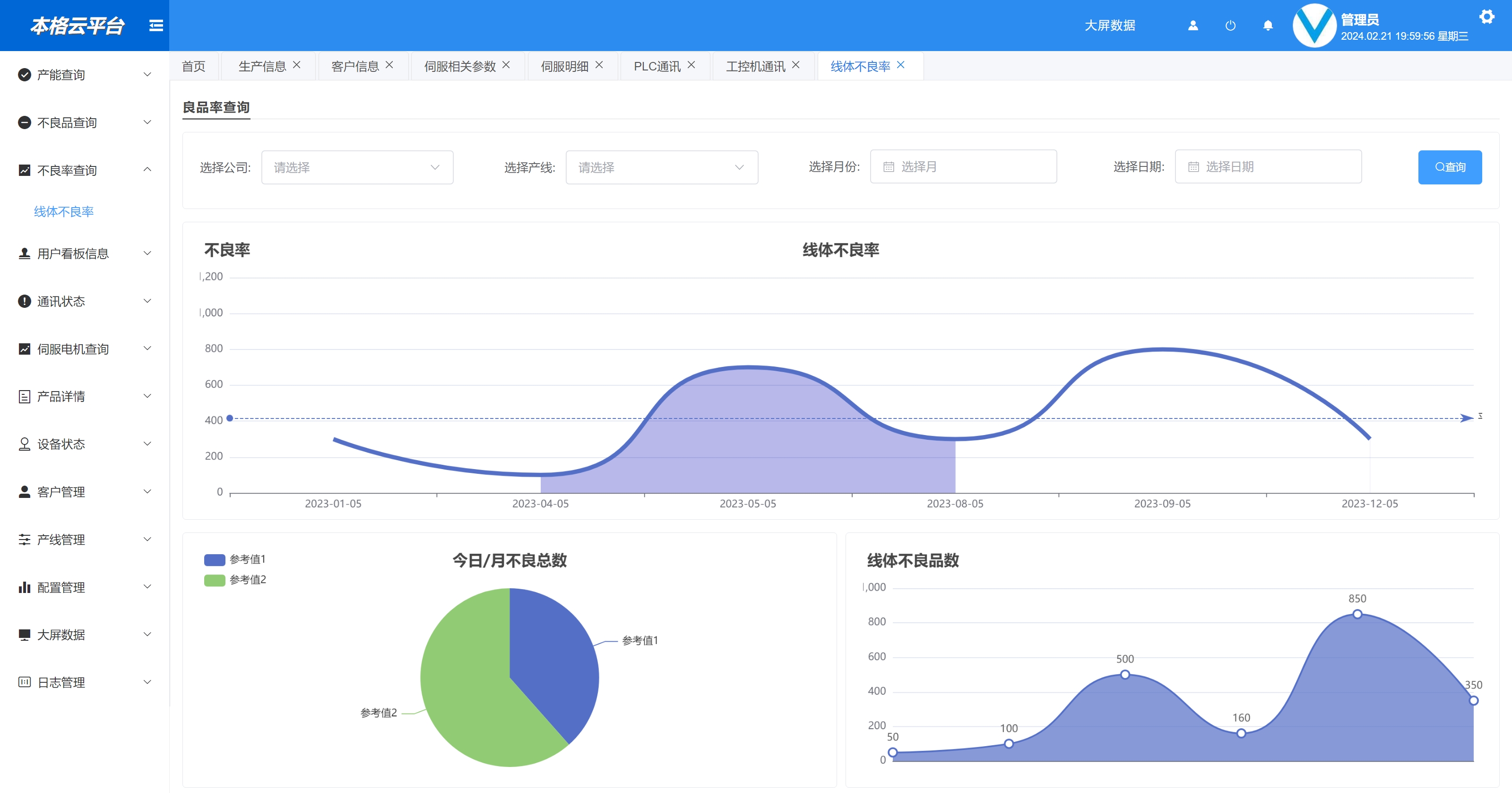The image size is (1512, 793).
Task: Open the notification bell
Action: click(x=1268, y=25)
